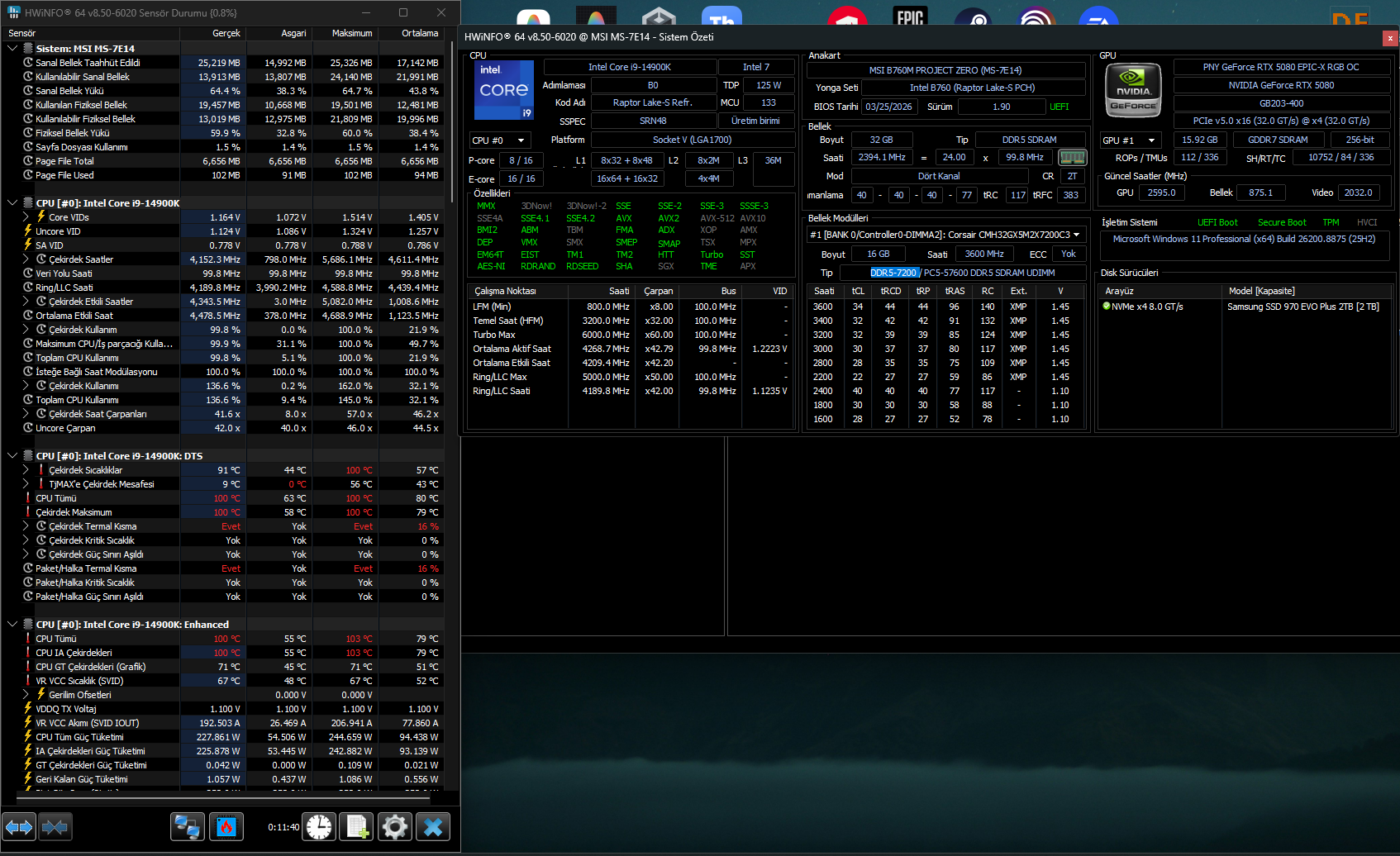1400x856 pixels.
Task: Open sensor settings gear icon
Action: coord(395,826)
